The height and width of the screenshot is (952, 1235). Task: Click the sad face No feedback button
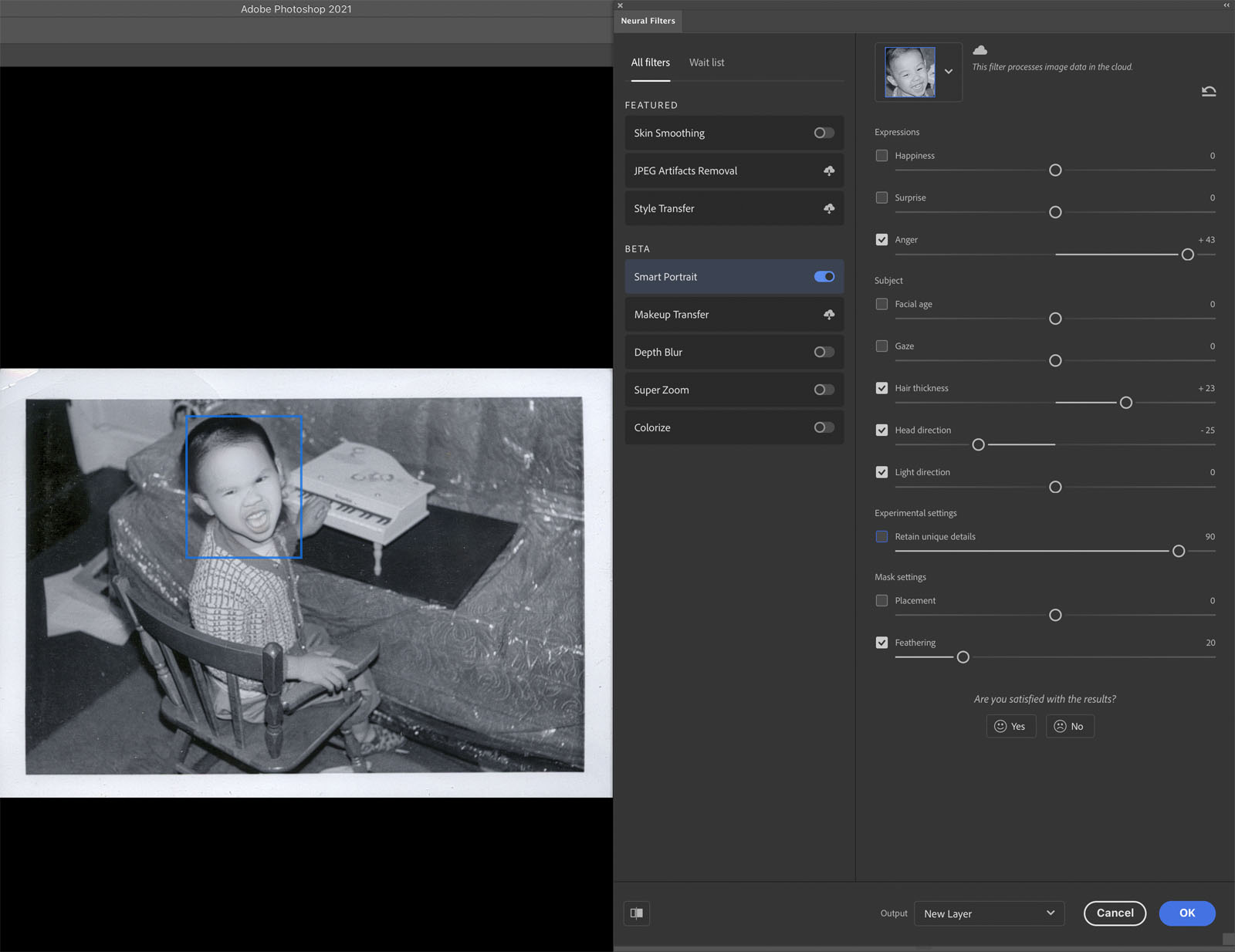click(1069, 726)
